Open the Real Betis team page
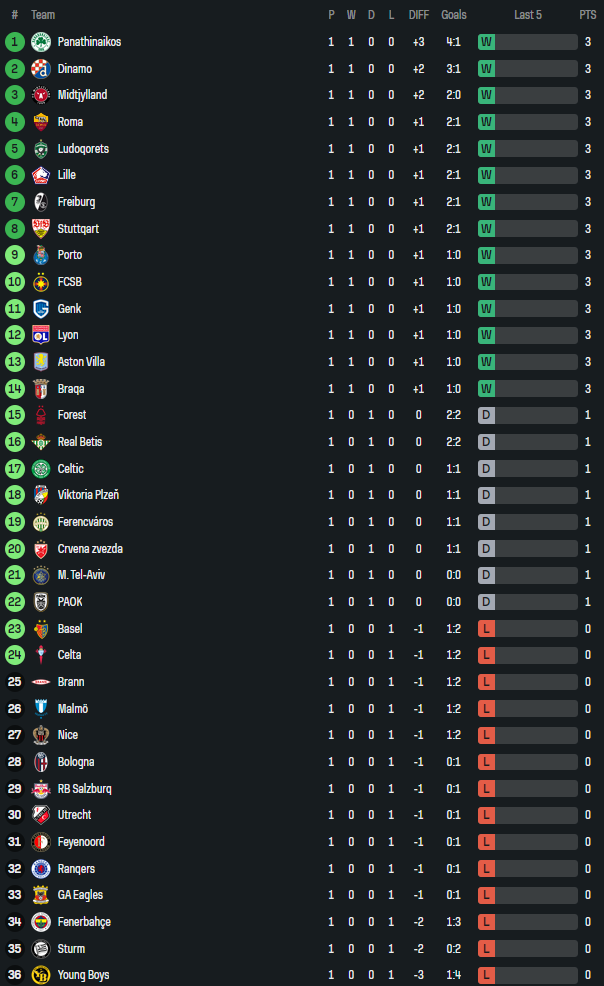 coord(80,442)
